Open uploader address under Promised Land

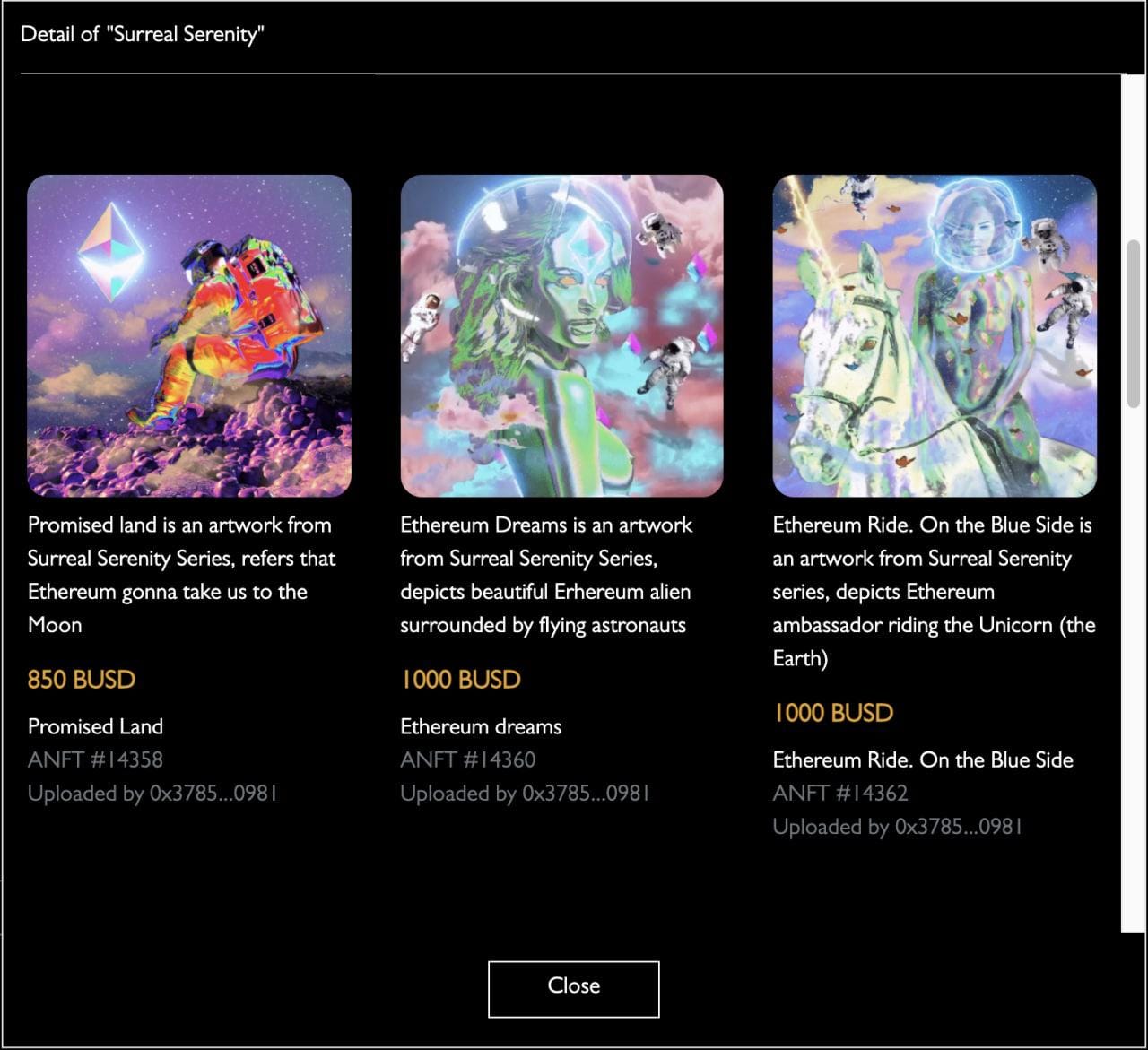pyautogui.click(x=152, y=794)
